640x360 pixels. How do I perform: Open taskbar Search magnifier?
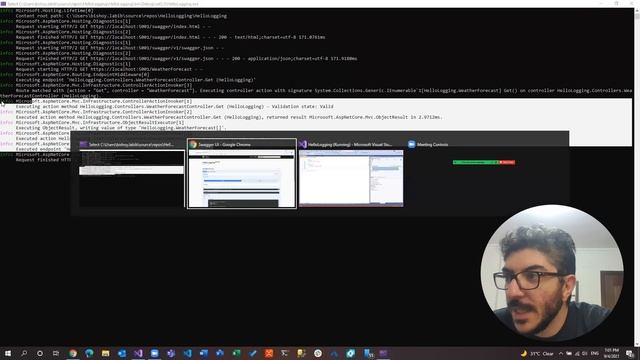pyautogui.click(x=24, y=353)
